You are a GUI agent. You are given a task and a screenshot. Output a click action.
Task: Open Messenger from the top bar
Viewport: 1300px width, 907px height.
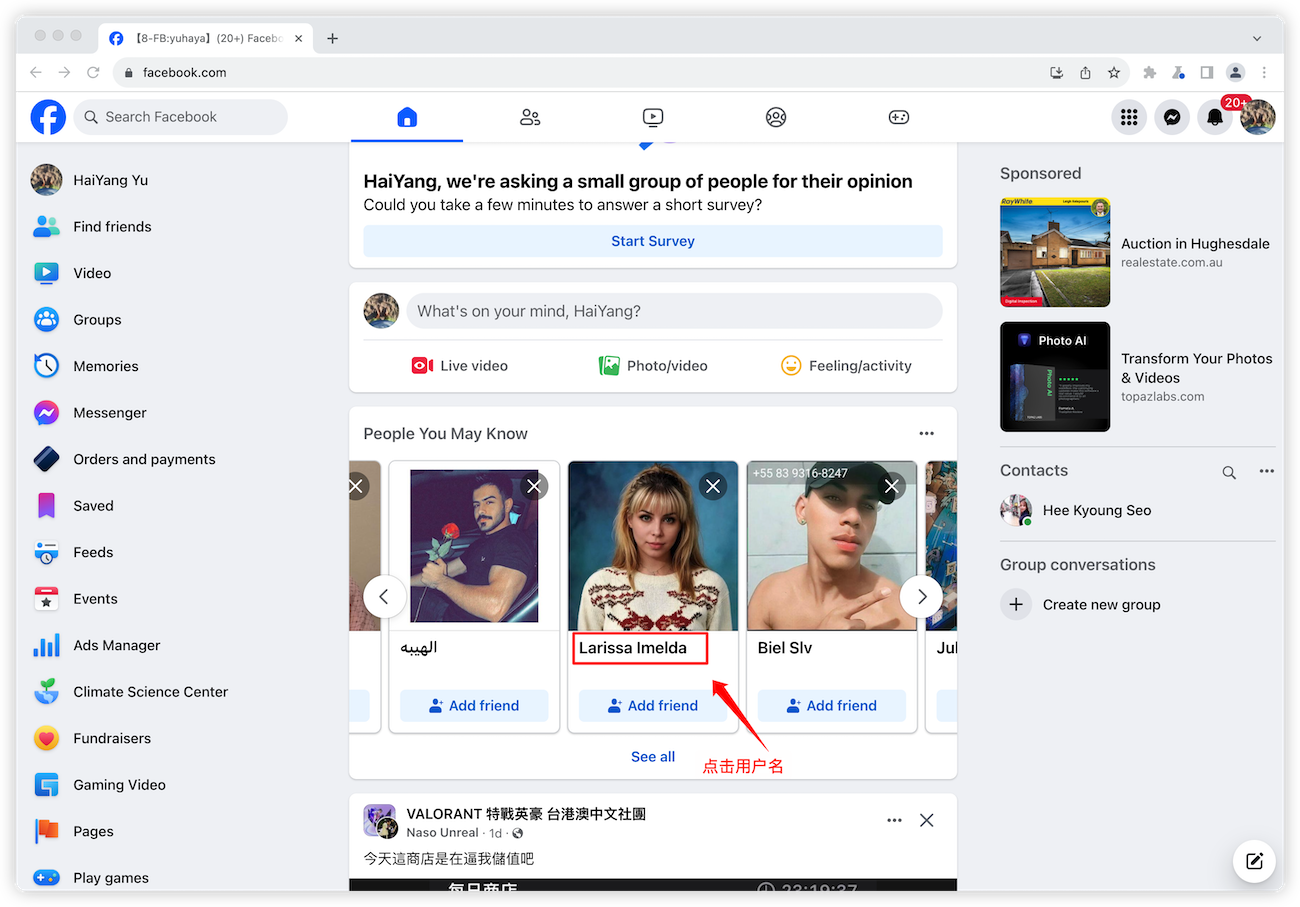1172,117
